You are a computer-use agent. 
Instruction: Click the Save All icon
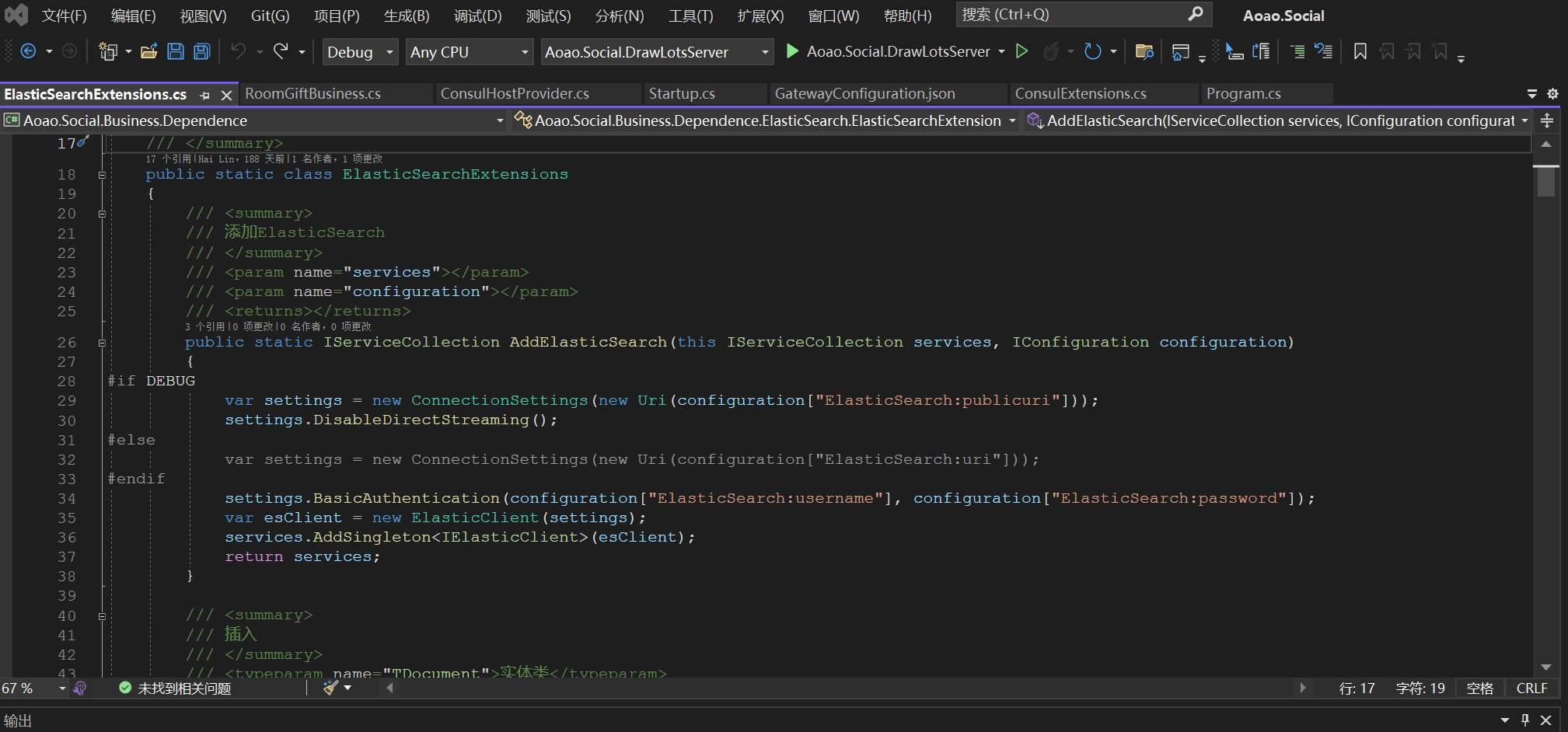[x=202, y=51]
